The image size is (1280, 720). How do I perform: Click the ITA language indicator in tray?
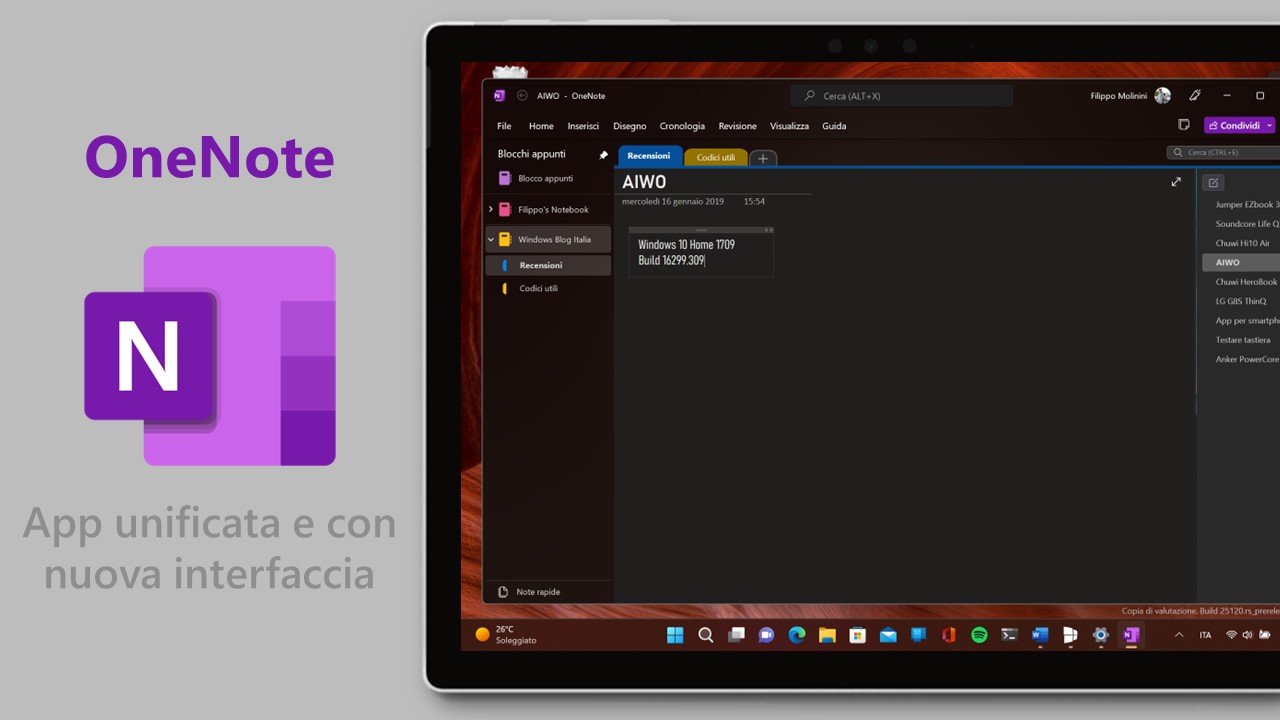click(x=1205, y=635)
